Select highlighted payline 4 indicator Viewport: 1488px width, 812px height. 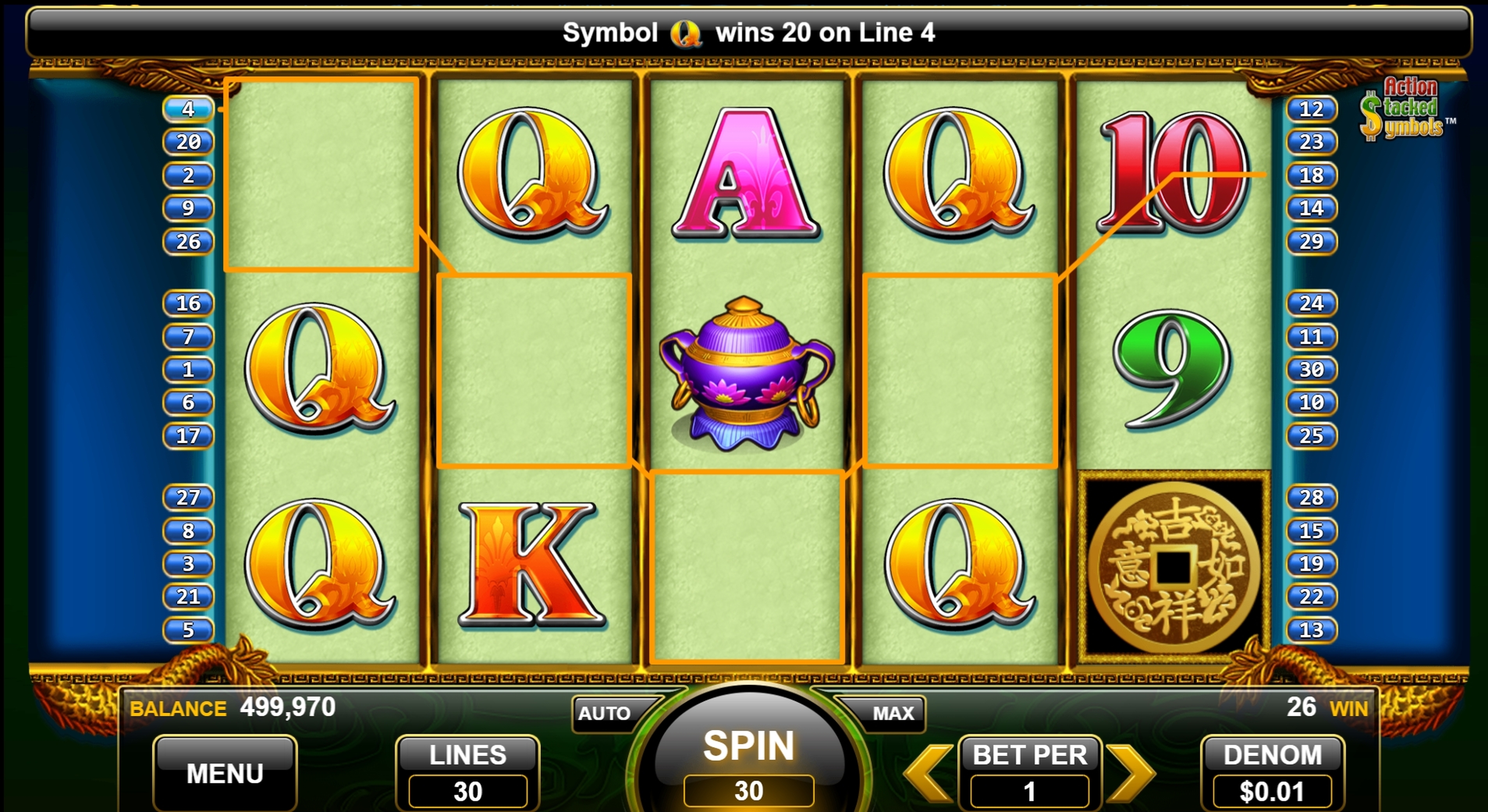point(188,108)
